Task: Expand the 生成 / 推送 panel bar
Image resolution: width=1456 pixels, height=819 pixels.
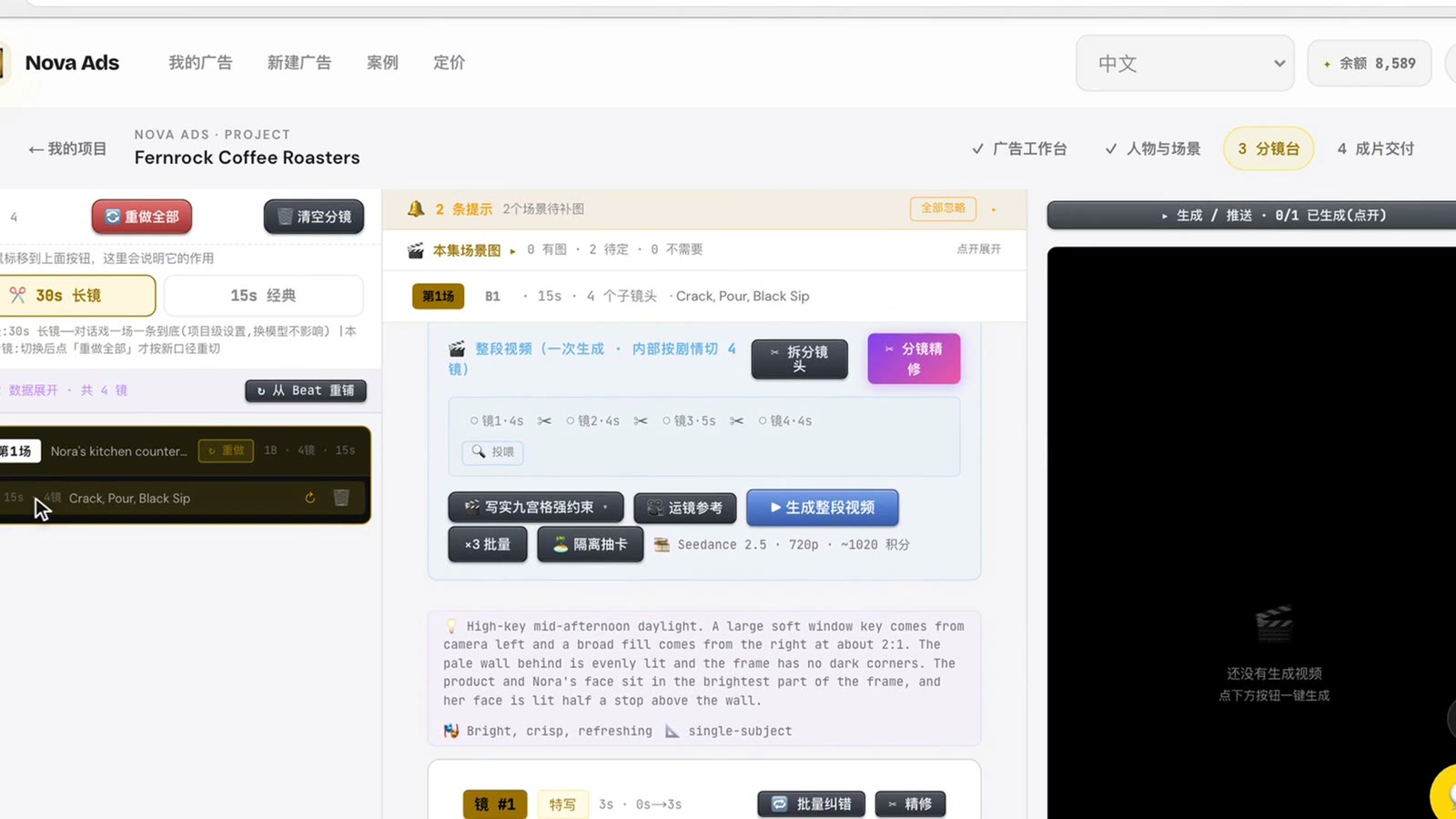Action: pos(1252,216)
